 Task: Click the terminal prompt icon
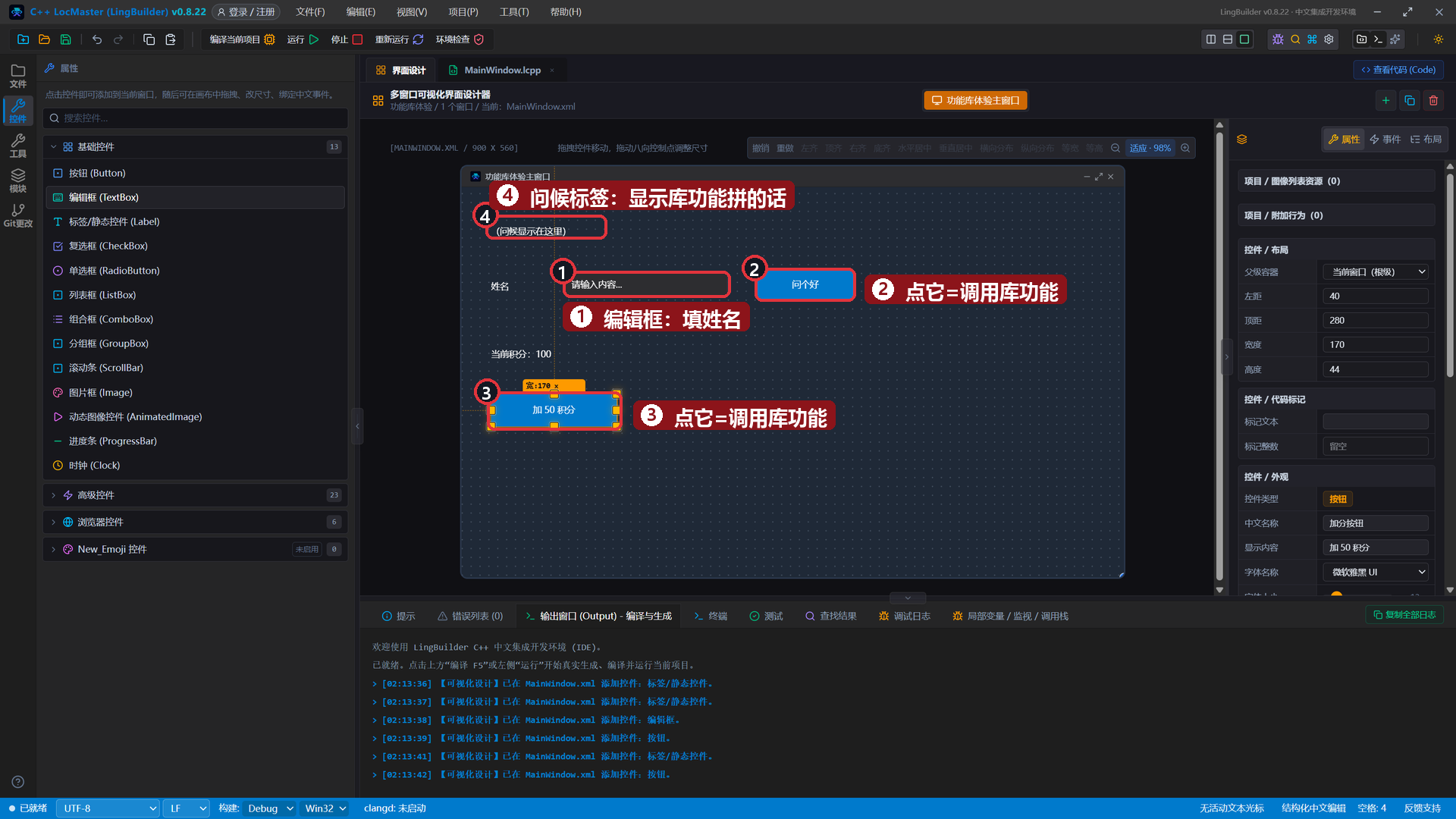tap(1379, 39)
